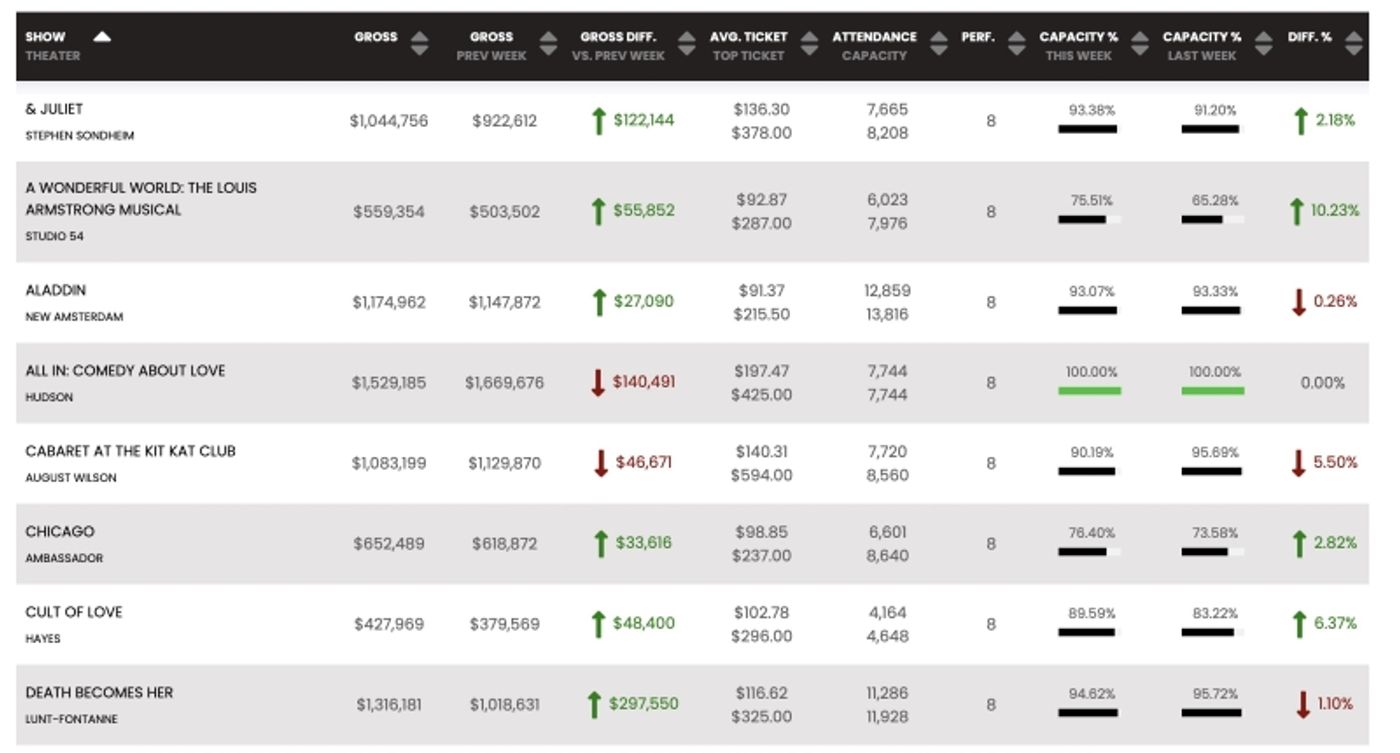Open the Aladdin show link
This screenshot has width=1400, height=753.
coord(56,290)
